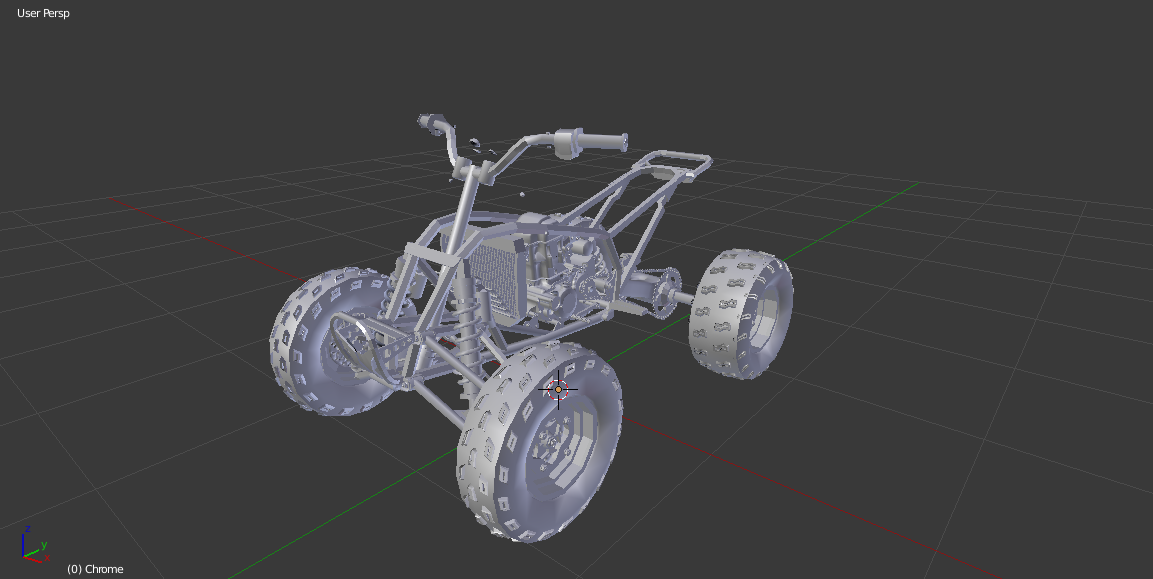This screenshot has width=1153, height=579.
Task: Click the 3D cursor crosshair
Action: point(558,389)
